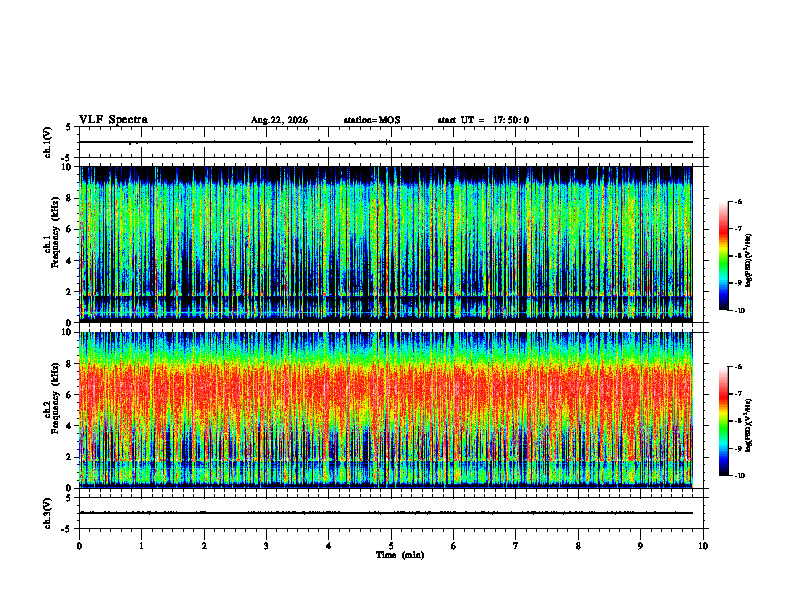Select the start UT 17:50:0 text
The image size is (792, 612).
(483, 120)
